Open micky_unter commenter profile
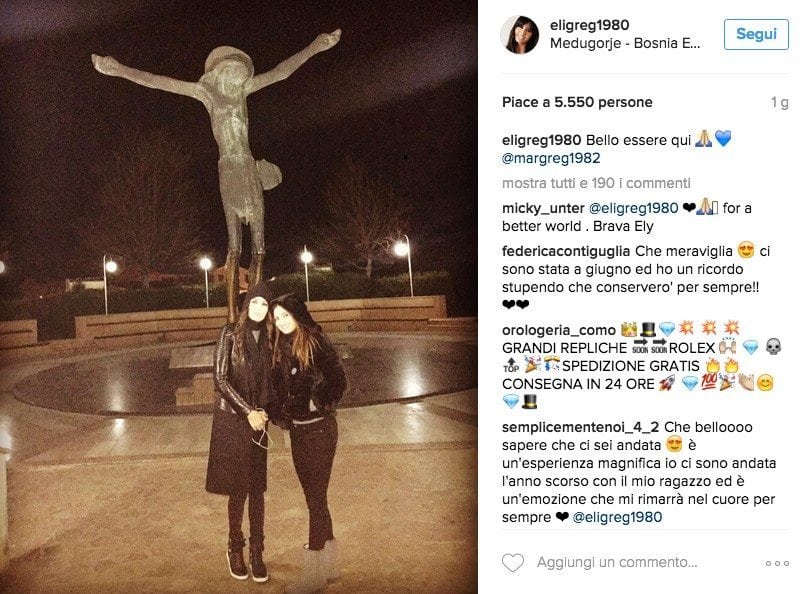Viewport: 808px width, 594px height. (543, 208)
